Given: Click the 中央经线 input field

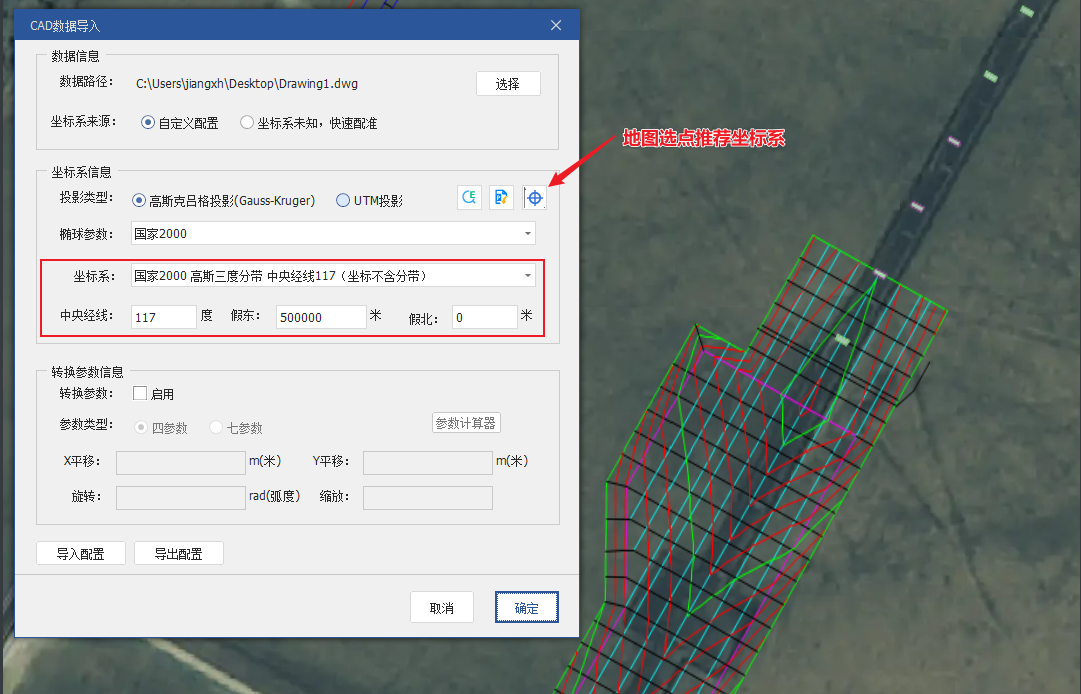Looking at the screenshot, I should [x=163, y=317].
